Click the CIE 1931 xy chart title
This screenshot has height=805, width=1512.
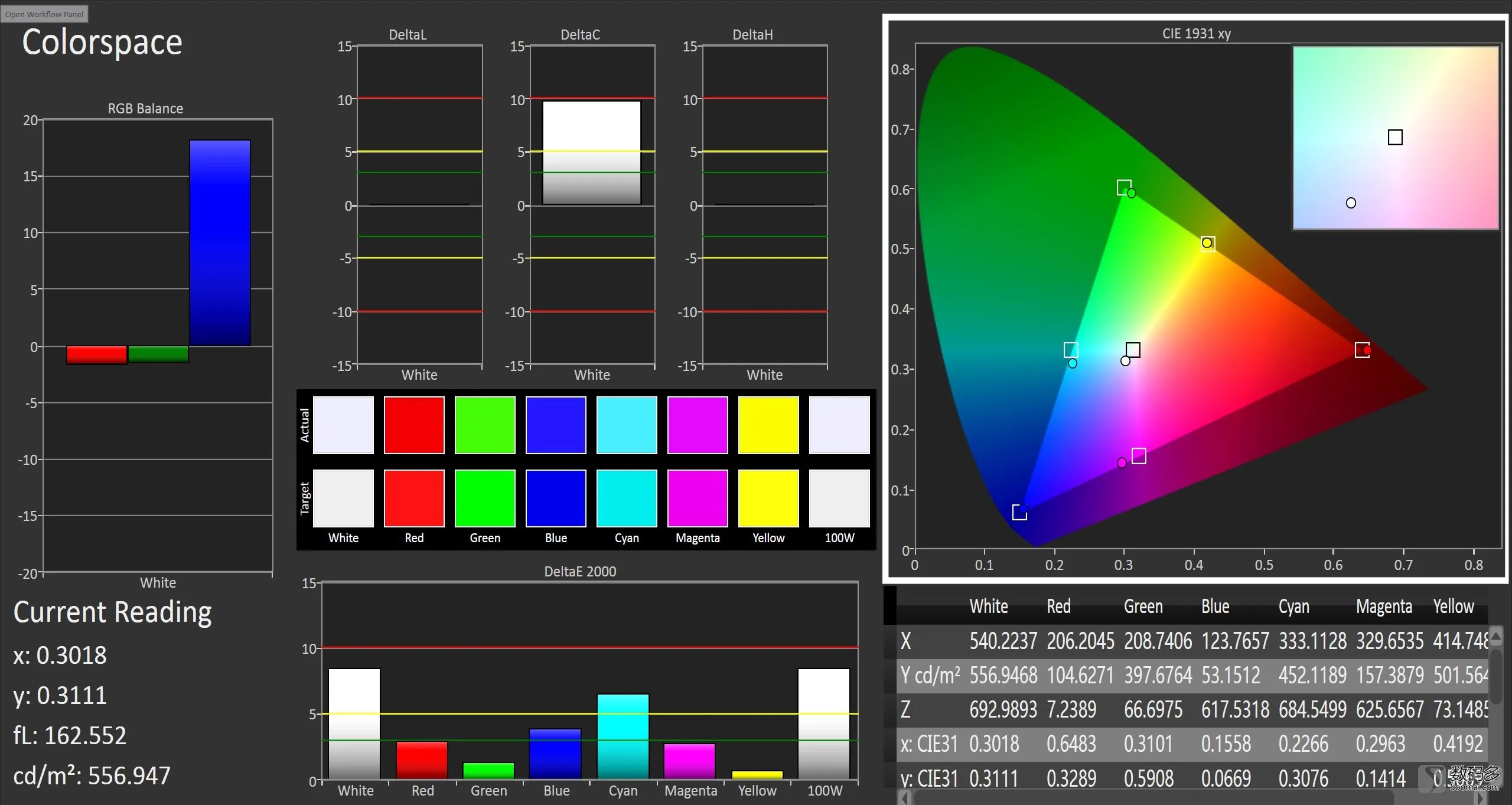pos(1196,34)
